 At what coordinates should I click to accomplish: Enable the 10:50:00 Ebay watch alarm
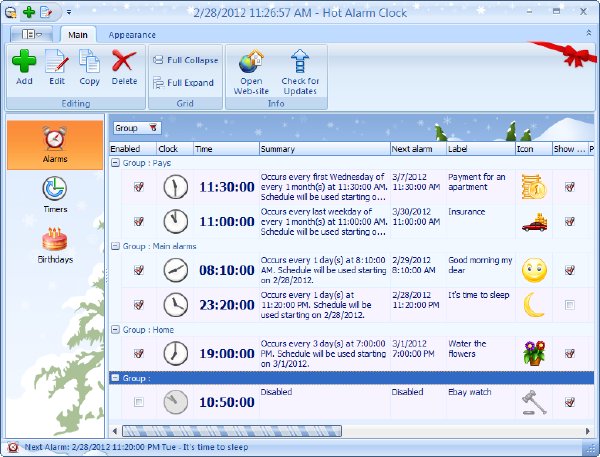(x=139, y=402)
